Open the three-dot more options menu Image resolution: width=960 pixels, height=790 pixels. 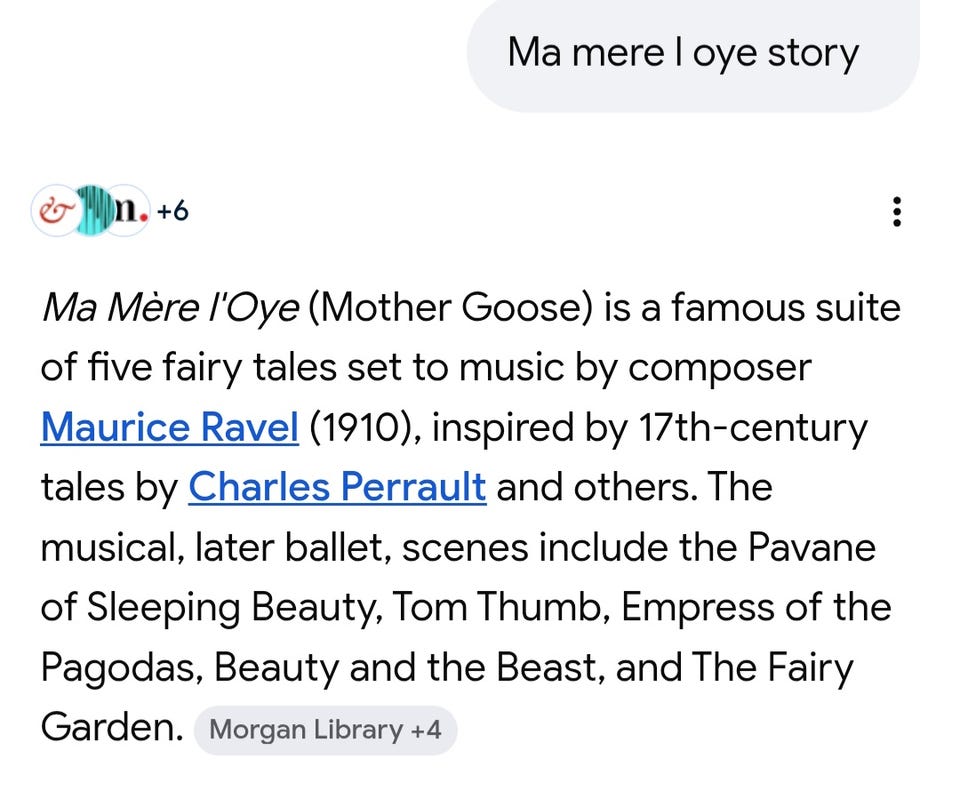pos(897,212)
